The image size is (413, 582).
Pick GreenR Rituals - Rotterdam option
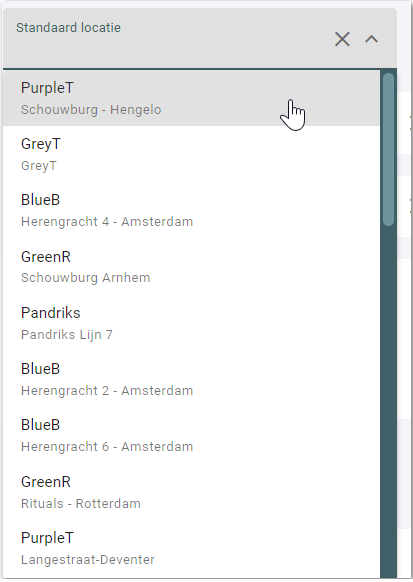[x=191, y=492]
